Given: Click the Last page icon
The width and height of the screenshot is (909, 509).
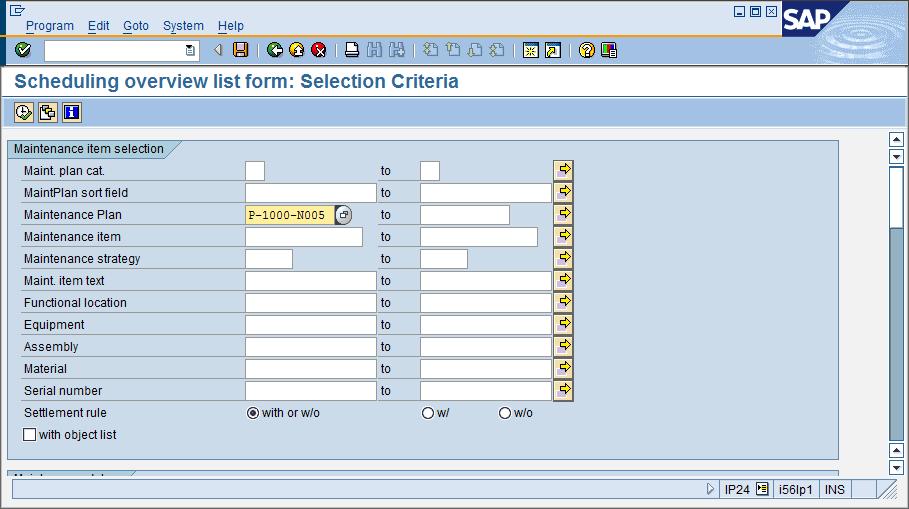Looking at the screenshot, I should pyautogui.click(x=497, y=50).
